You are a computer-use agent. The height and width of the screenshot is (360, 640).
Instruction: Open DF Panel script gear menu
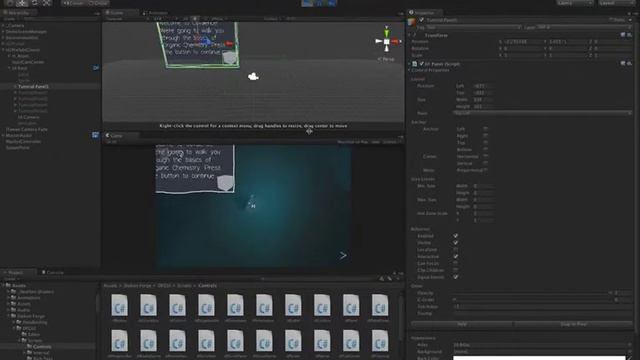[629, 64]
